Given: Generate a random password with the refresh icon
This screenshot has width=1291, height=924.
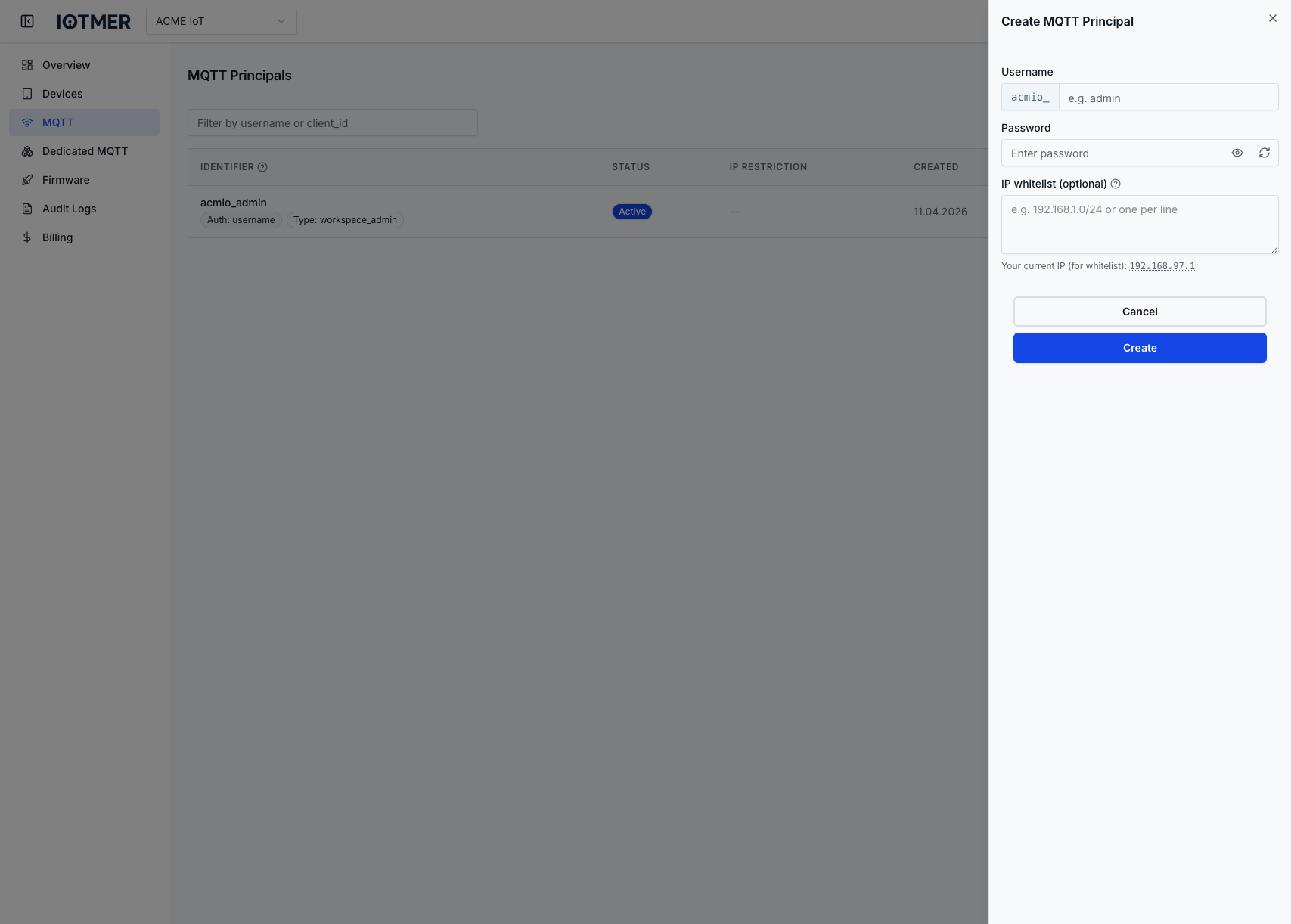Looking at the screenshot, I should click(1264, 153).
